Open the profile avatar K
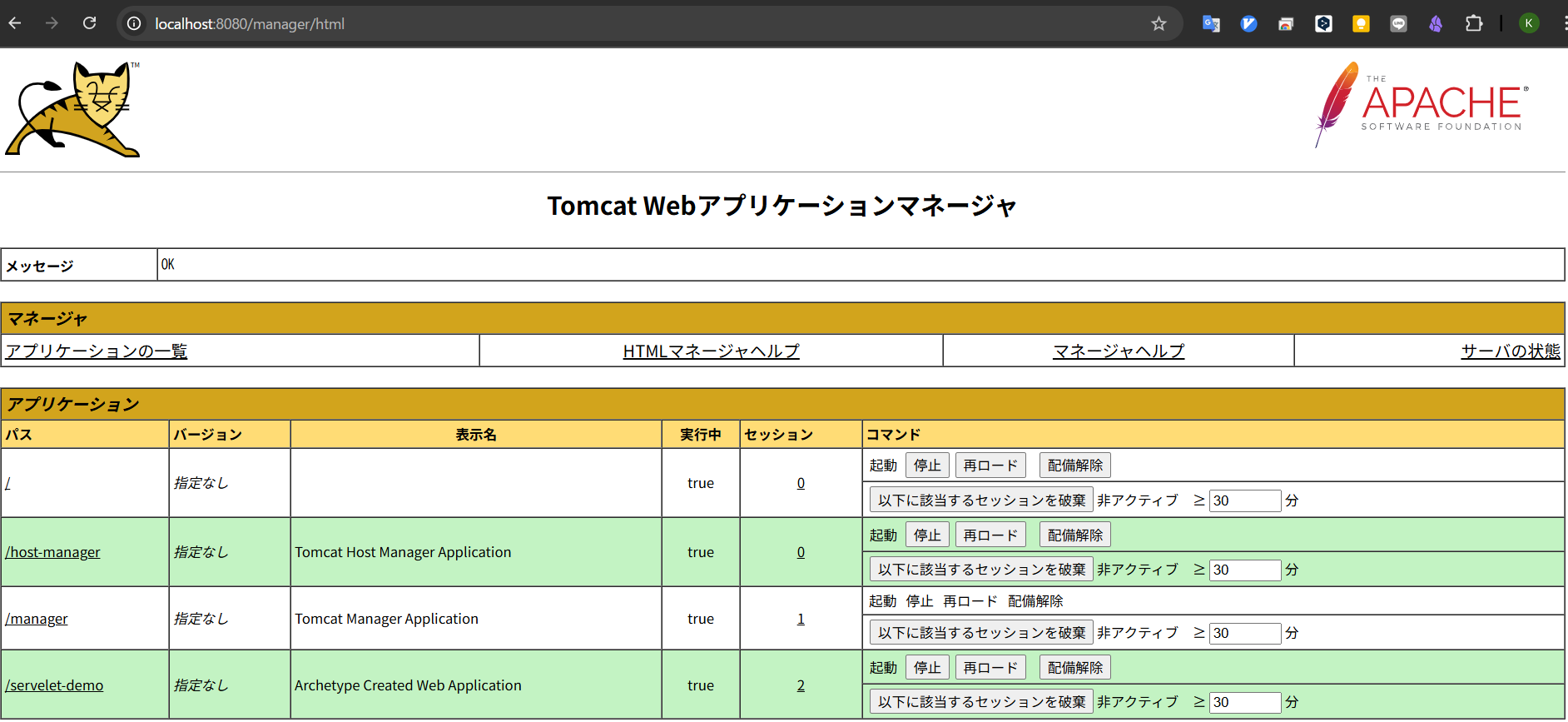 (x=1529, y=23)
